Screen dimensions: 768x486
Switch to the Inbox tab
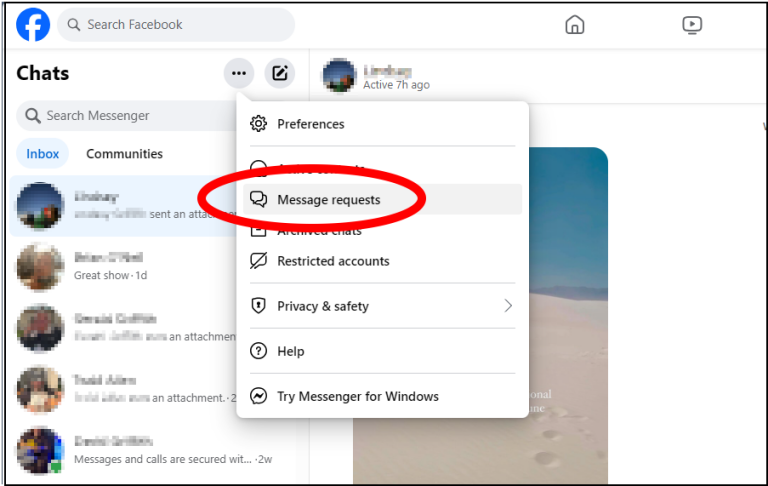43,154
